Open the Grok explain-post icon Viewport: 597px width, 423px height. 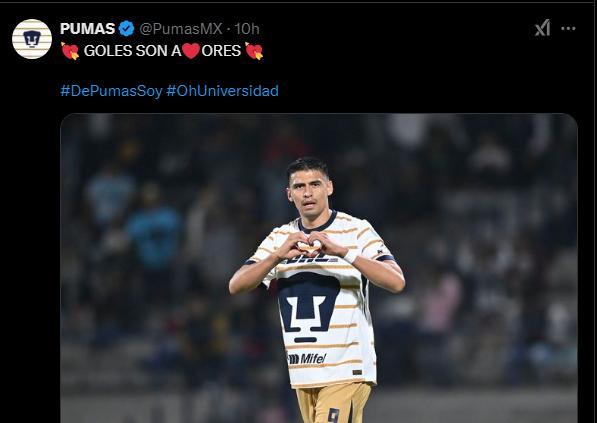click(x=543, y=28)
